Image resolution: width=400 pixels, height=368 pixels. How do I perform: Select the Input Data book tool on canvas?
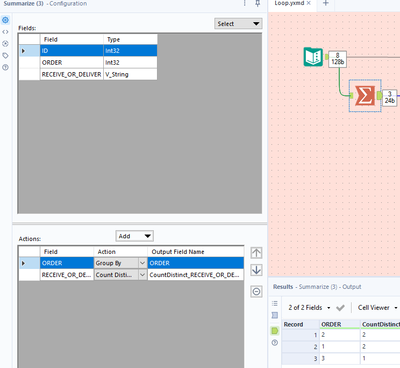point(313,57)
